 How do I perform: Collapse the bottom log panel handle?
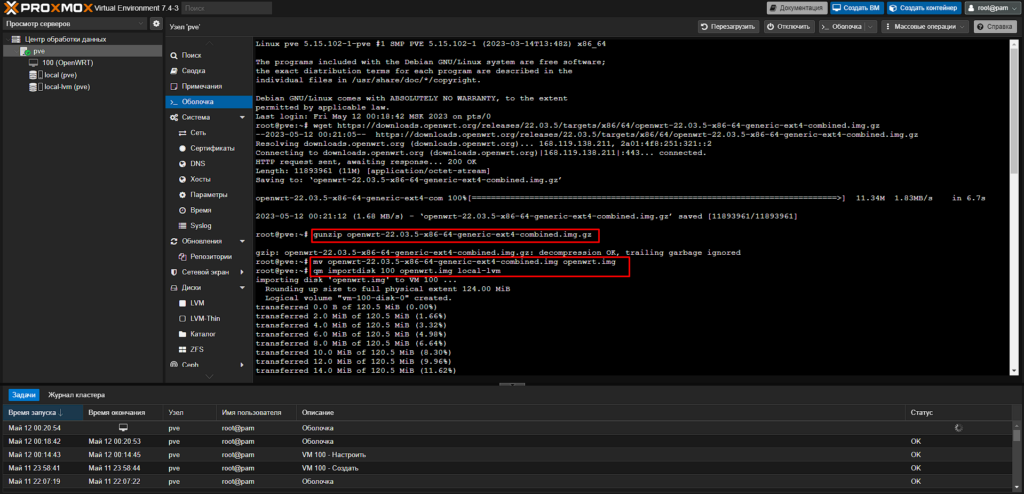[512, 384]
